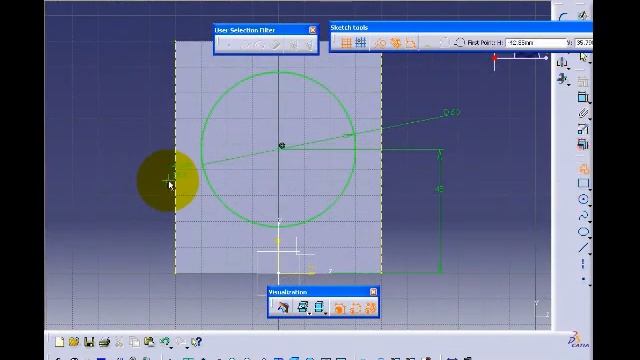The width and height of the screenshot is (640, 360).
Task: Close the Visualization toolbar
Action: click(x=373, y=292)
